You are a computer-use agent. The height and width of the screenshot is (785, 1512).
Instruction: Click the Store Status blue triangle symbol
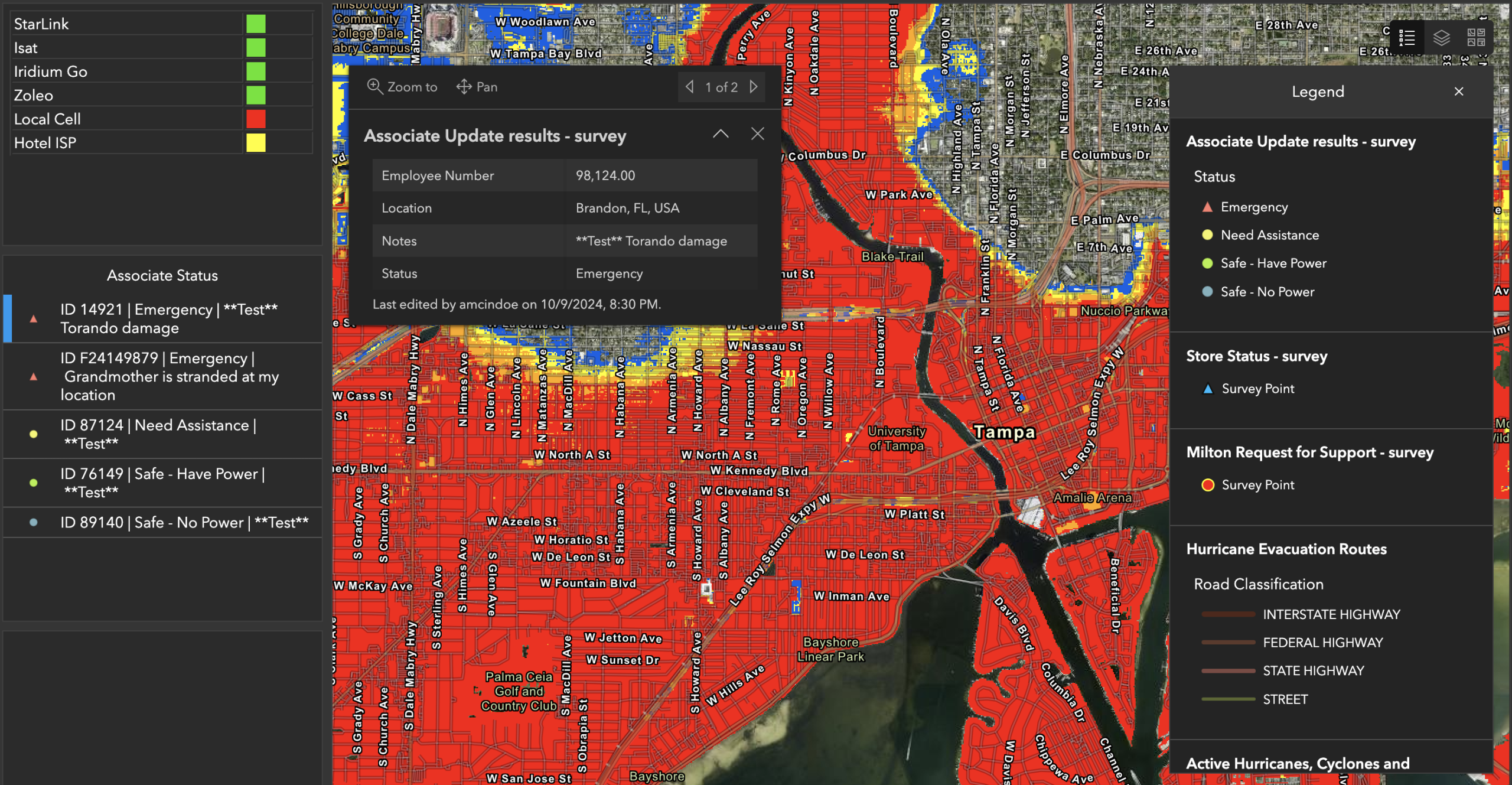click(x=1208, y=389)
